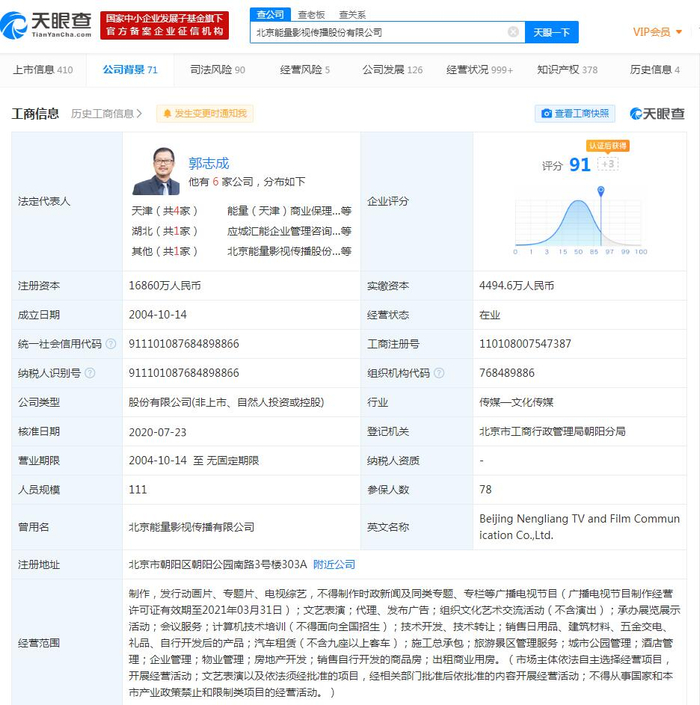Screen dimensions: 700x705
Task: Click the former name 北京能量影视传播有限公司
Action: tap(192, 527)
